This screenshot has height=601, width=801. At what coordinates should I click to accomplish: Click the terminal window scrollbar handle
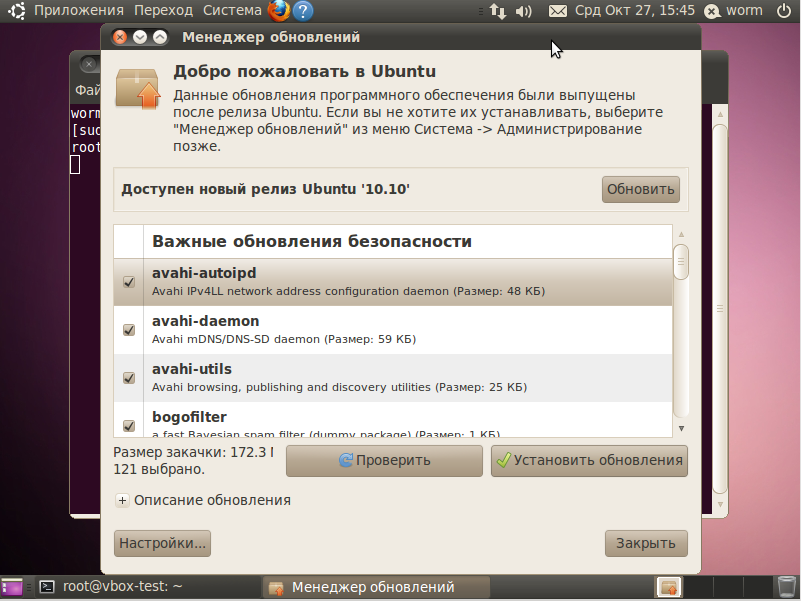click(720, 309)
